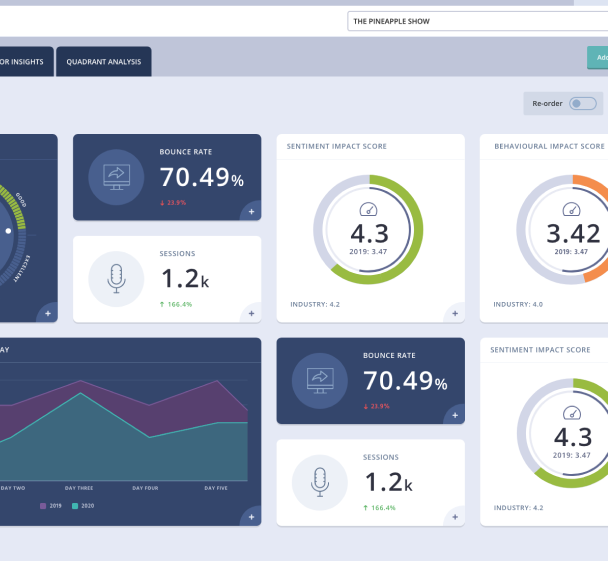
Task: Open the Quadrant Analysis tab
Action: coord(104,62)
